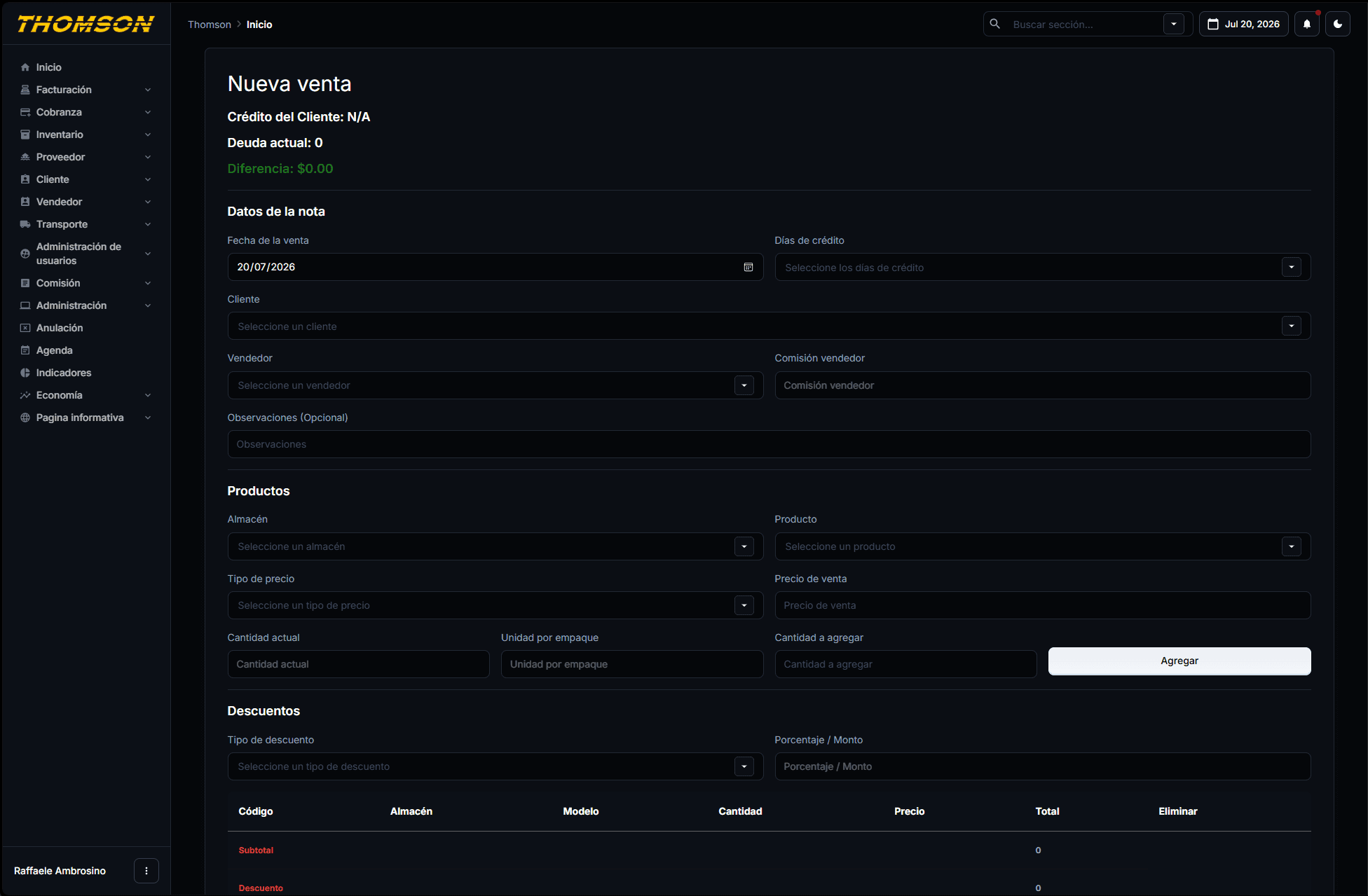Open the Seleccione un vendedor dropdown
This screenshot has height=896, width=1368.
click(744, 385)
